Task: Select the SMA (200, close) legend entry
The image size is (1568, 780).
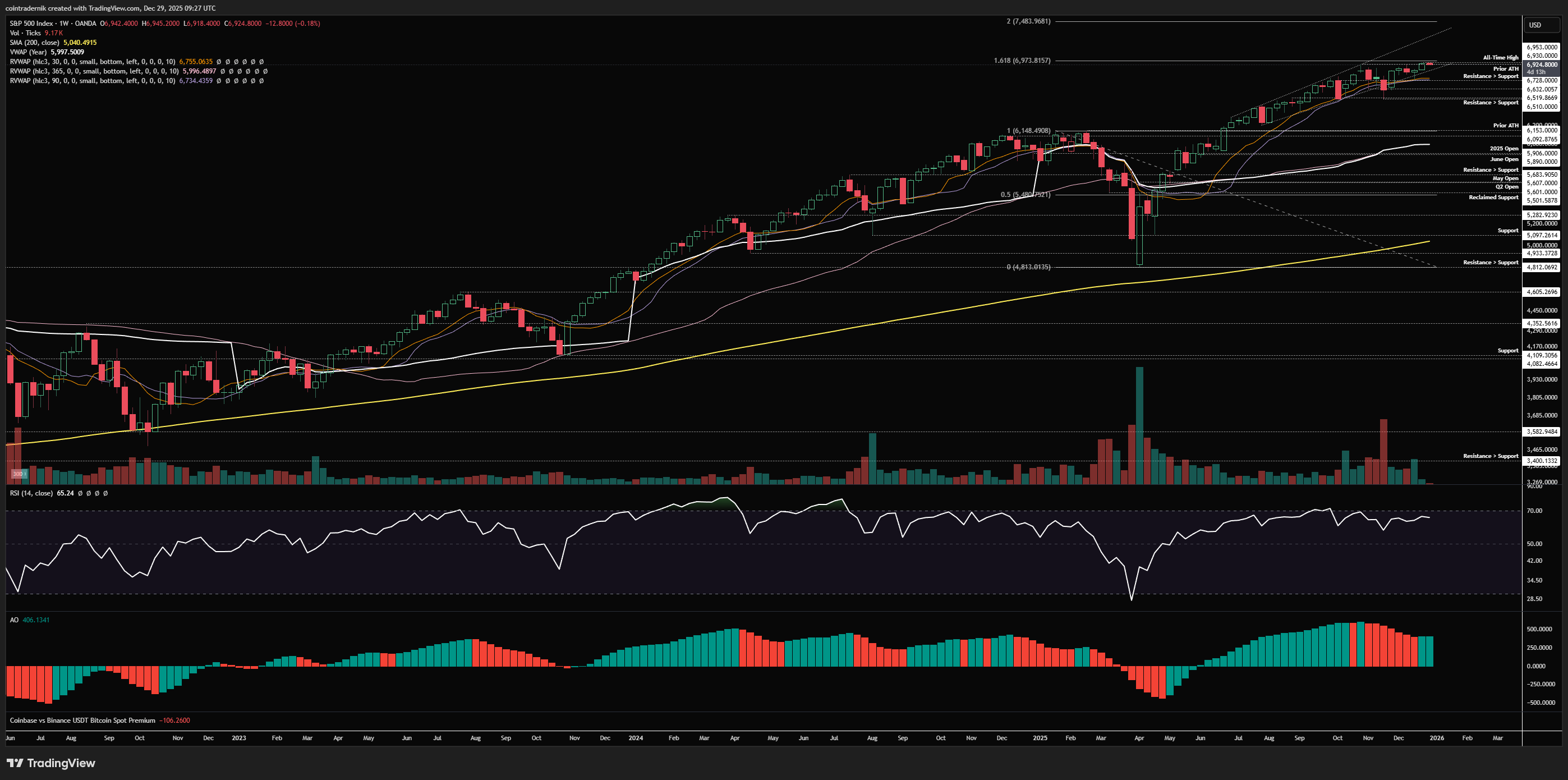Action: pos(35,43)
